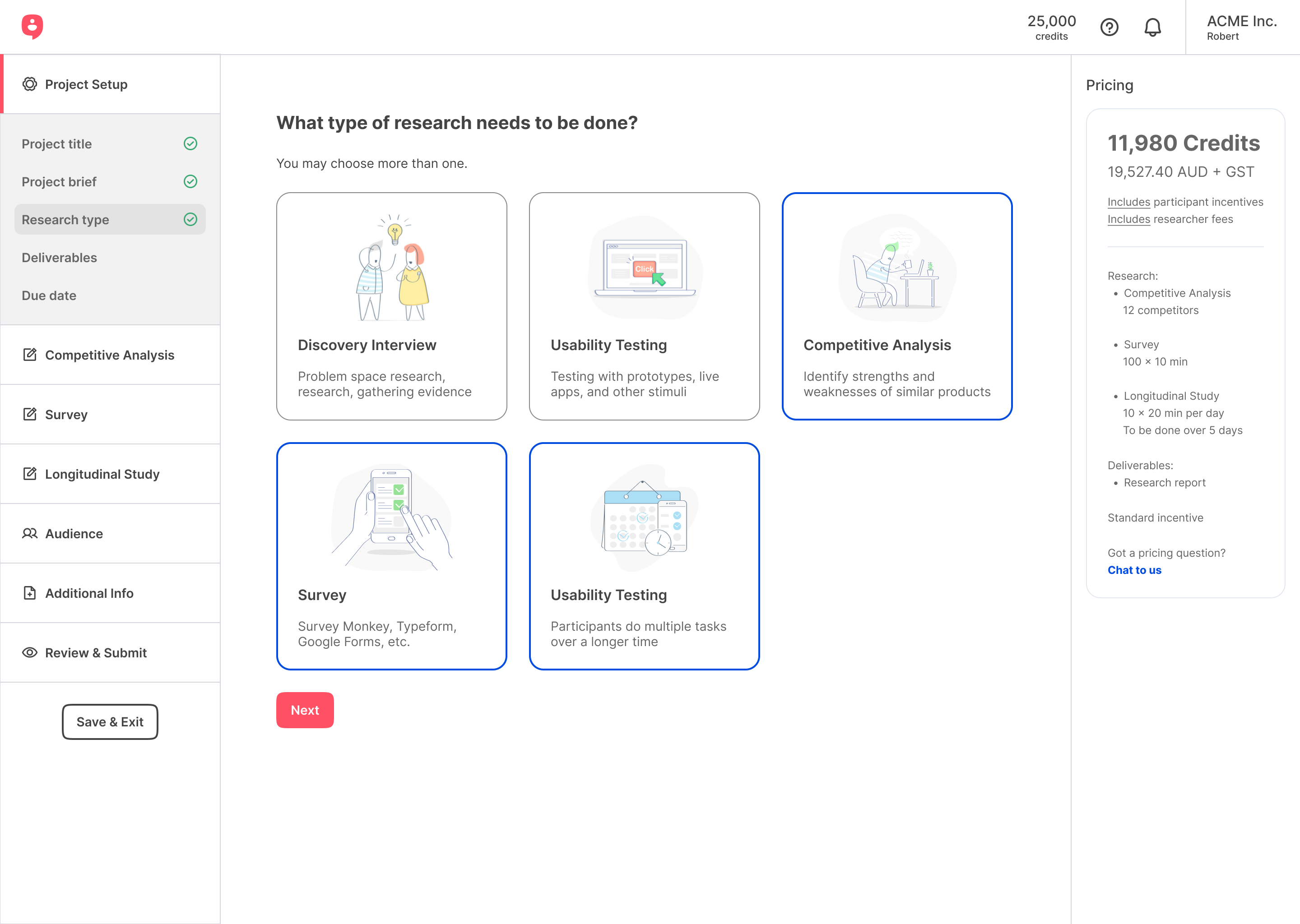Click the Save & Exit button
Viewport: 1300px width, 924px height.
pos(110,721)
